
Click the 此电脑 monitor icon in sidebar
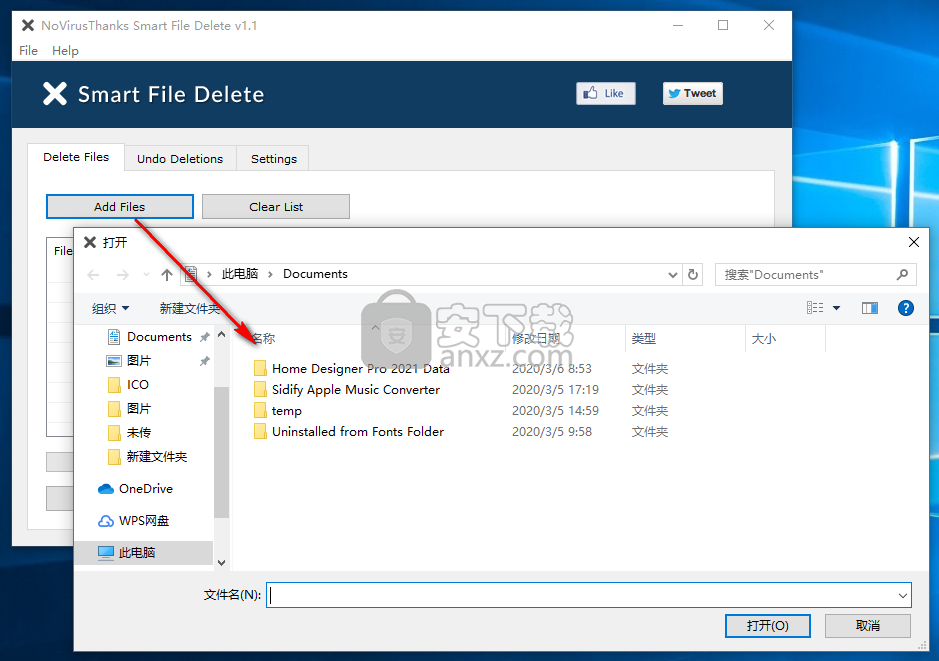click(x=106, y=553)
